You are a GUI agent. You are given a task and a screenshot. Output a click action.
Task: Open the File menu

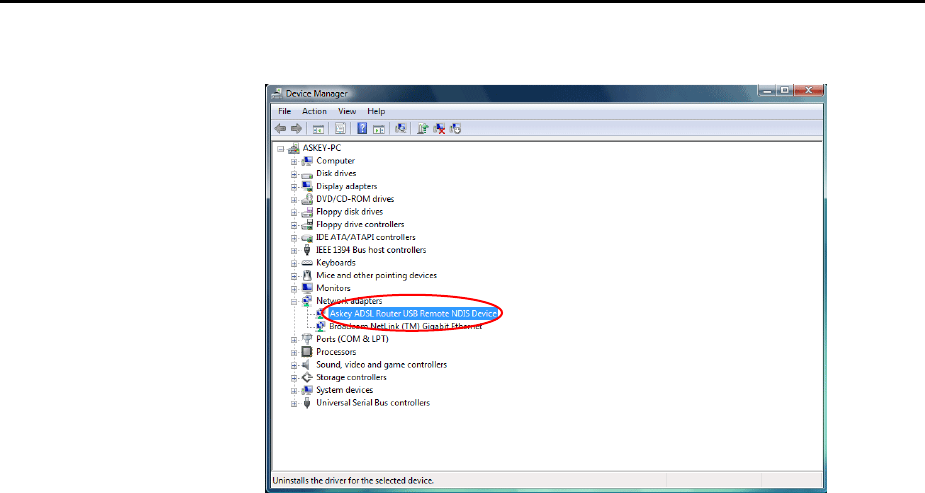[284, 111]
